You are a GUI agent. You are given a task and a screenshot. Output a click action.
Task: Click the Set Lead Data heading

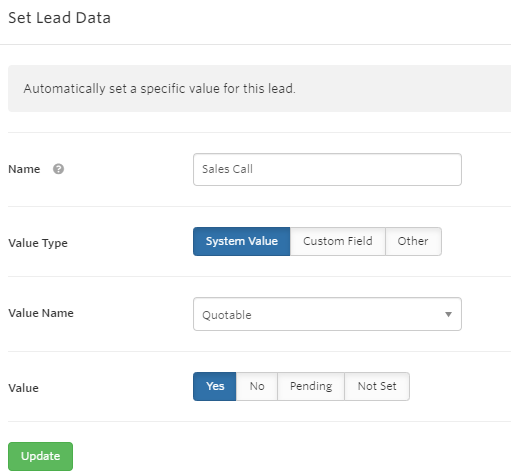tap(59, 18)
